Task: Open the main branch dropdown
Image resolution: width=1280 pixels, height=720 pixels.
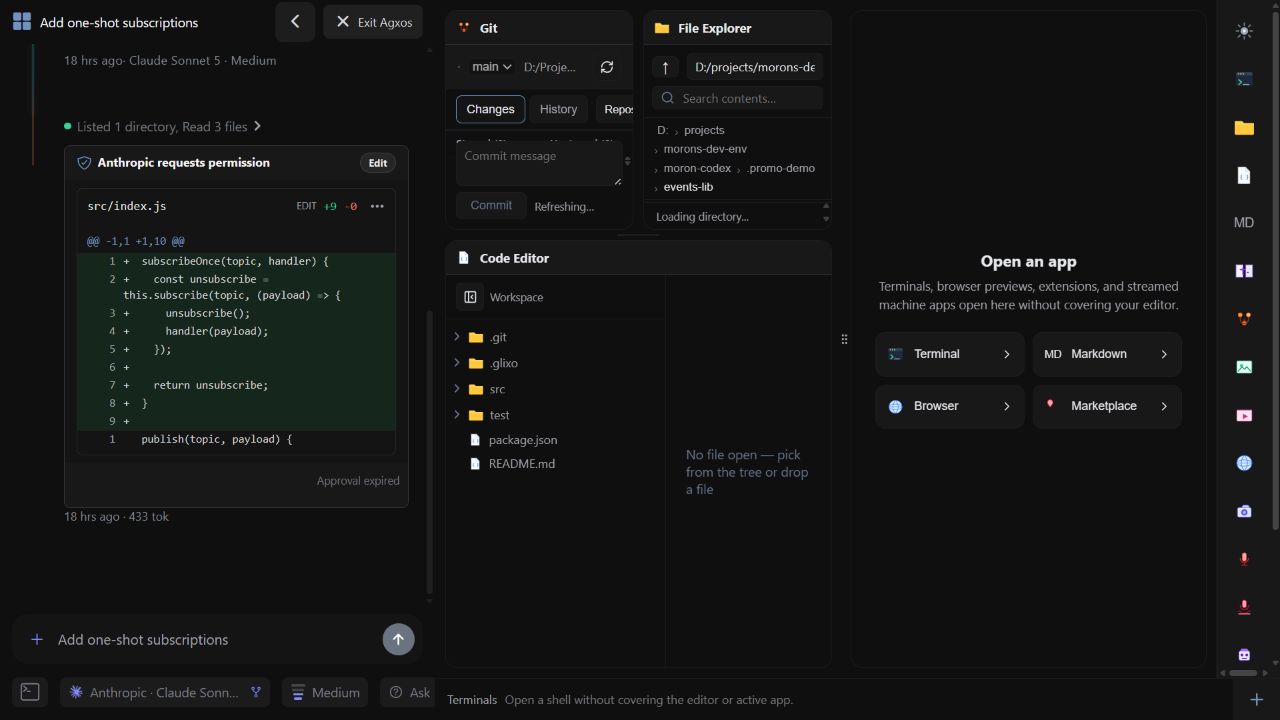Action: click(491, 67)
